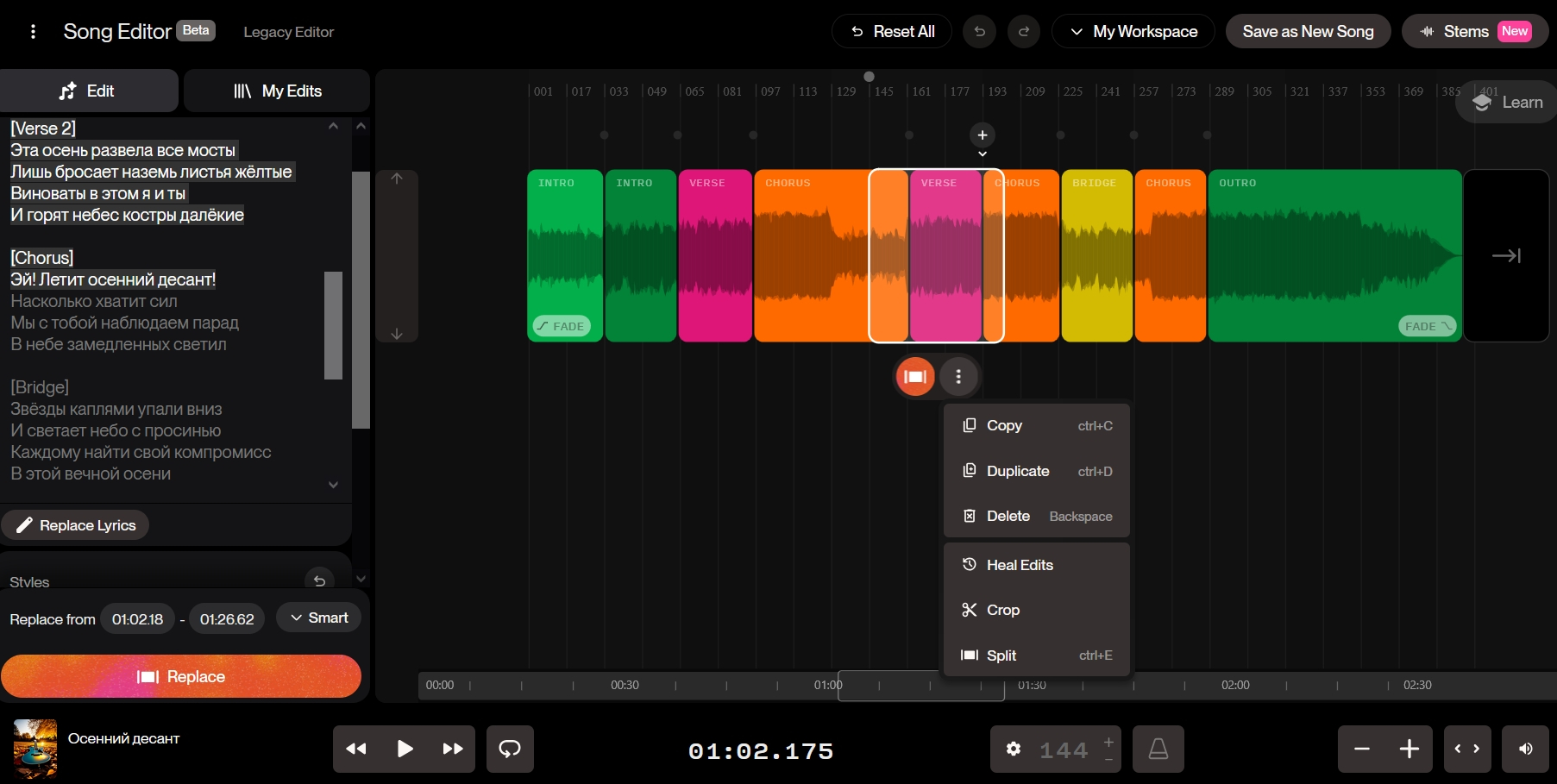Click the arrow-to-end extend button
This screenshot has height=784, width=1557.
(x=1506, y=255)
